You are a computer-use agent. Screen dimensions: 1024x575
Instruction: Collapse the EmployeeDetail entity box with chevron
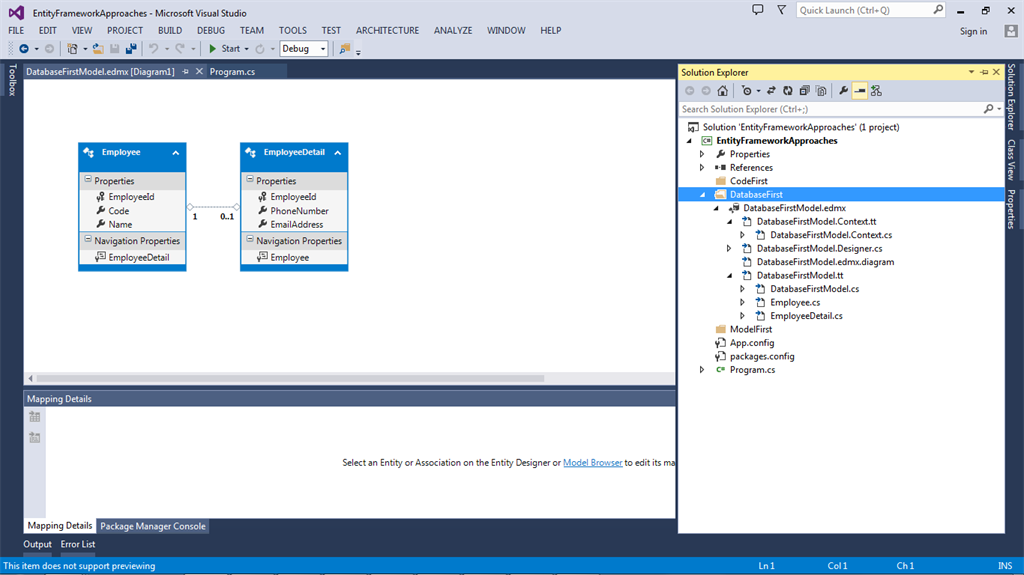tap(338, 153)
